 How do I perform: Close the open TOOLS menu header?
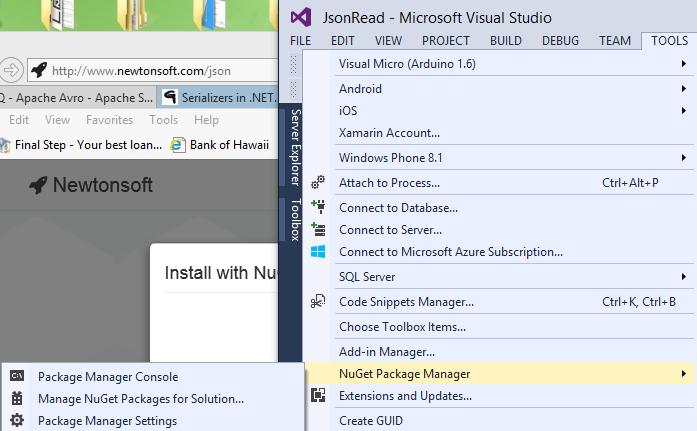[x=669, y=40]
